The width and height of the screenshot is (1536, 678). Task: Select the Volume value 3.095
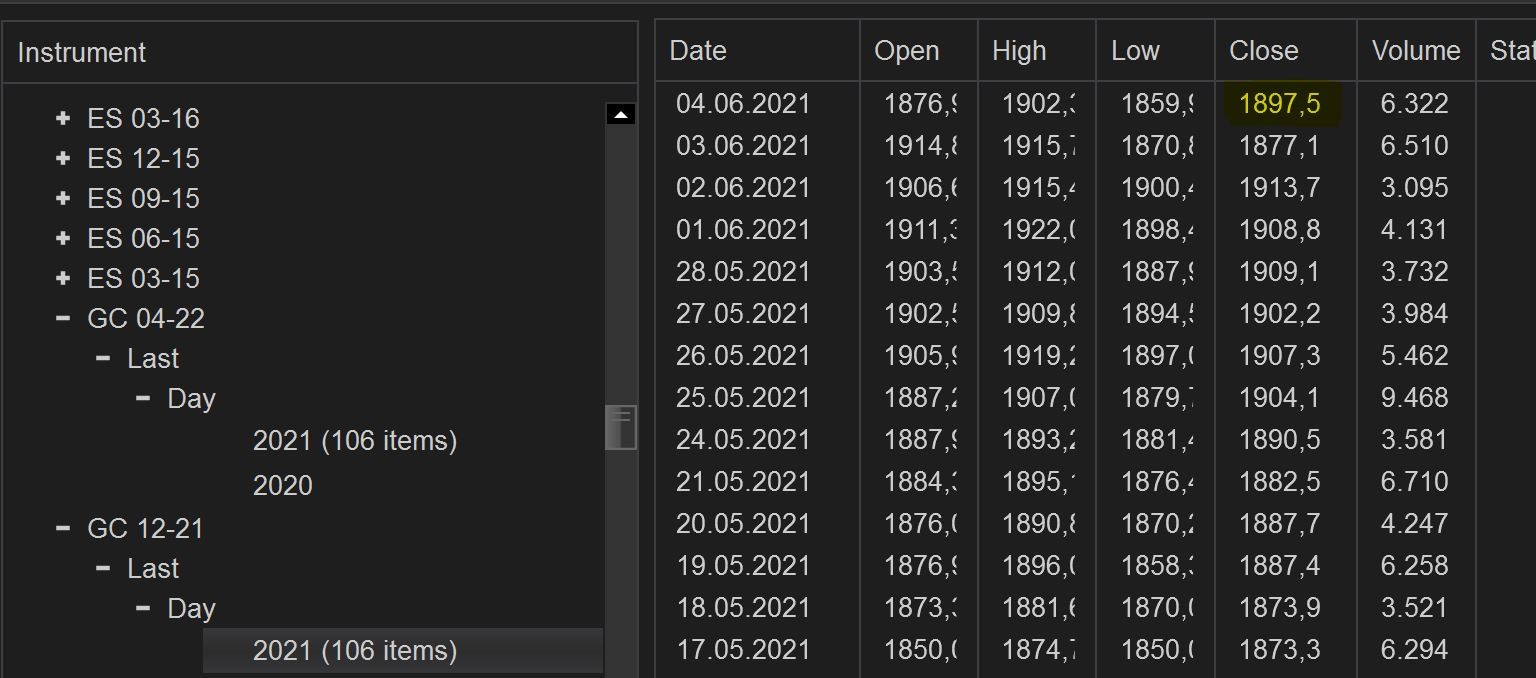point(1415,188)
